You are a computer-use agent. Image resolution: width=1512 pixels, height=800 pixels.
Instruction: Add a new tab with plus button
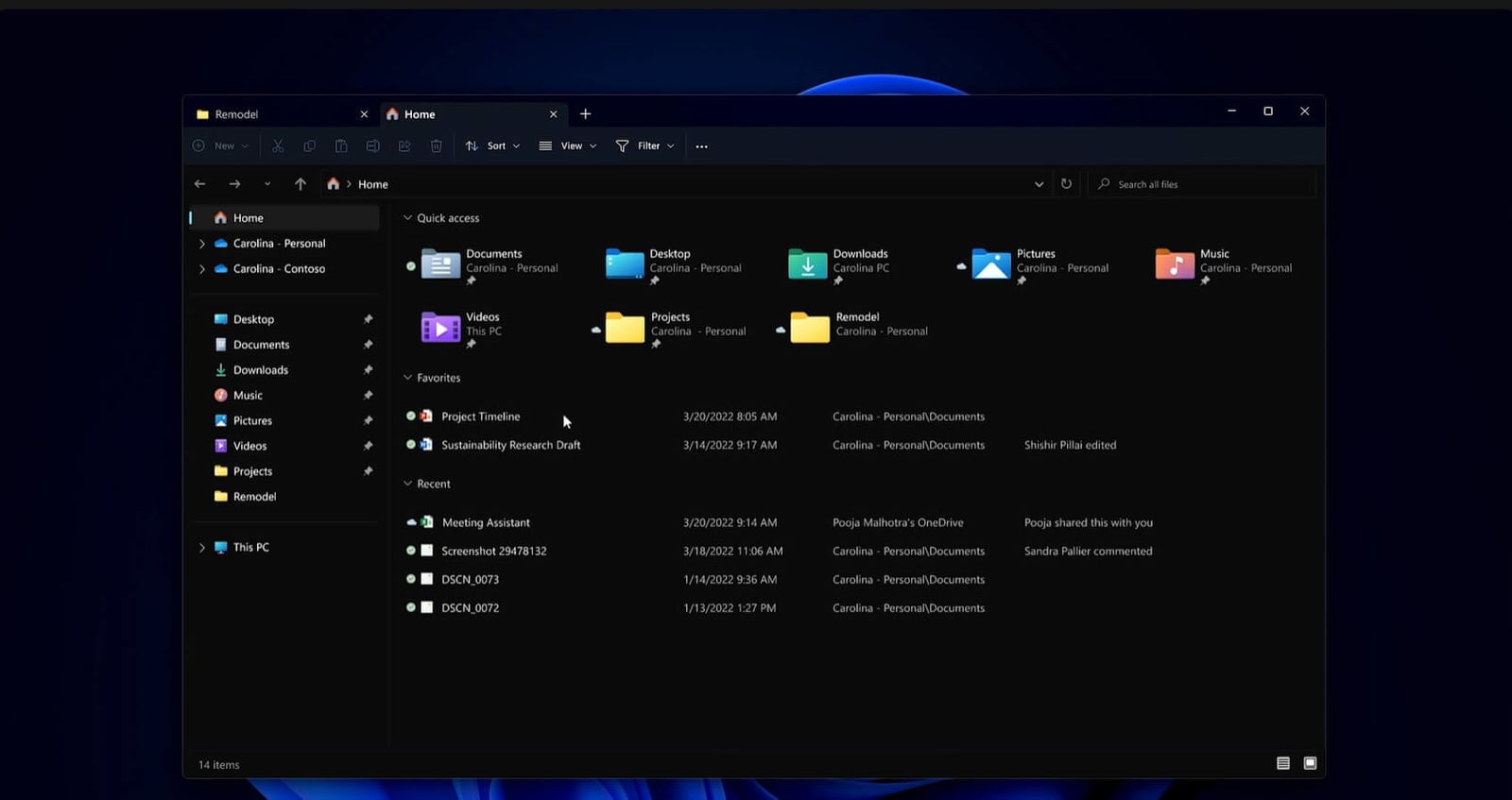[585, 114]
